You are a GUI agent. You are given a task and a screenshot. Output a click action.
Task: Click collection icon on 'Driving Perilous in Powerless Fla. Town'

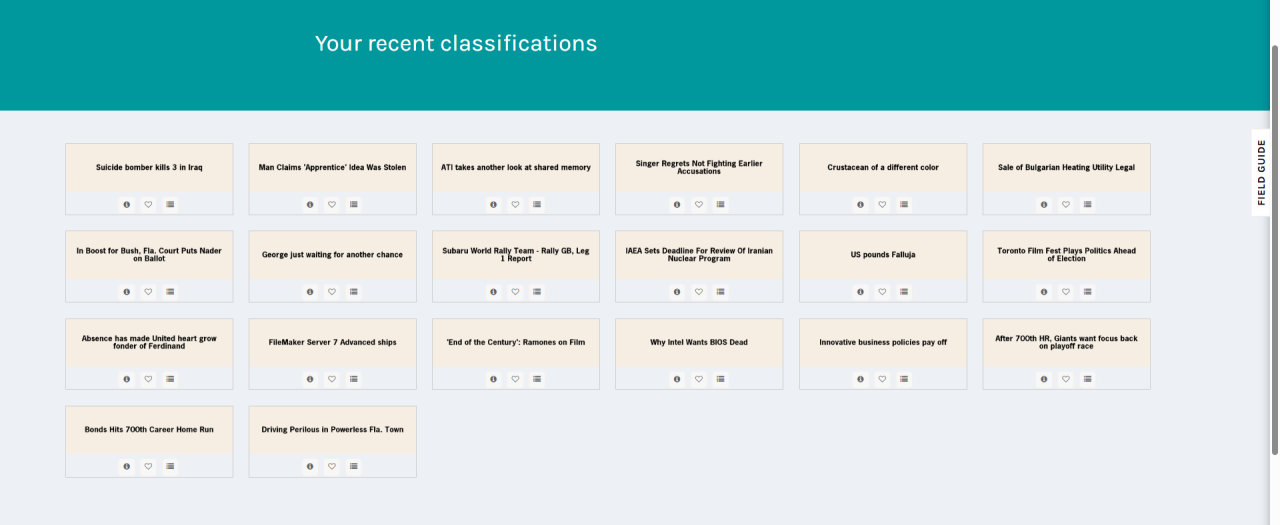point(354,466)
